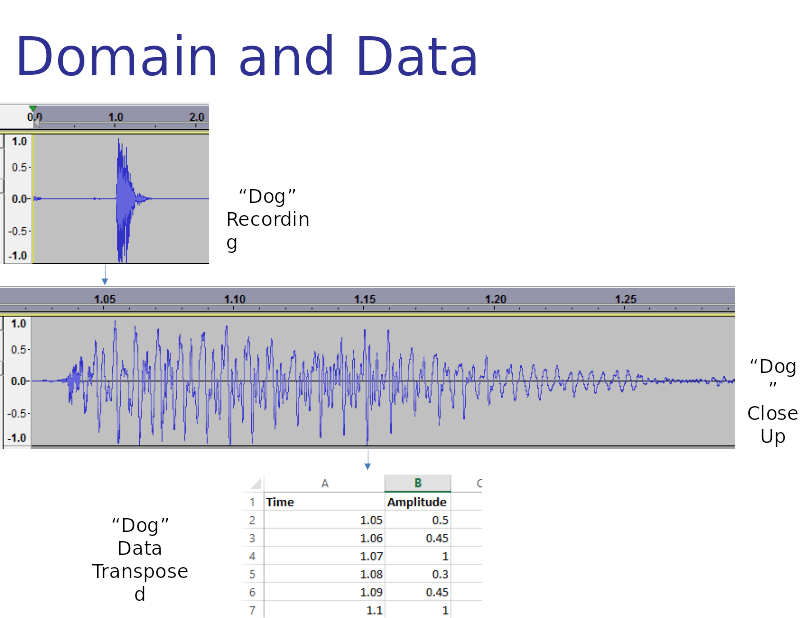Click the cell containing time 1.05
Screen dimensions: 809x618
click(x=325, y=520)
